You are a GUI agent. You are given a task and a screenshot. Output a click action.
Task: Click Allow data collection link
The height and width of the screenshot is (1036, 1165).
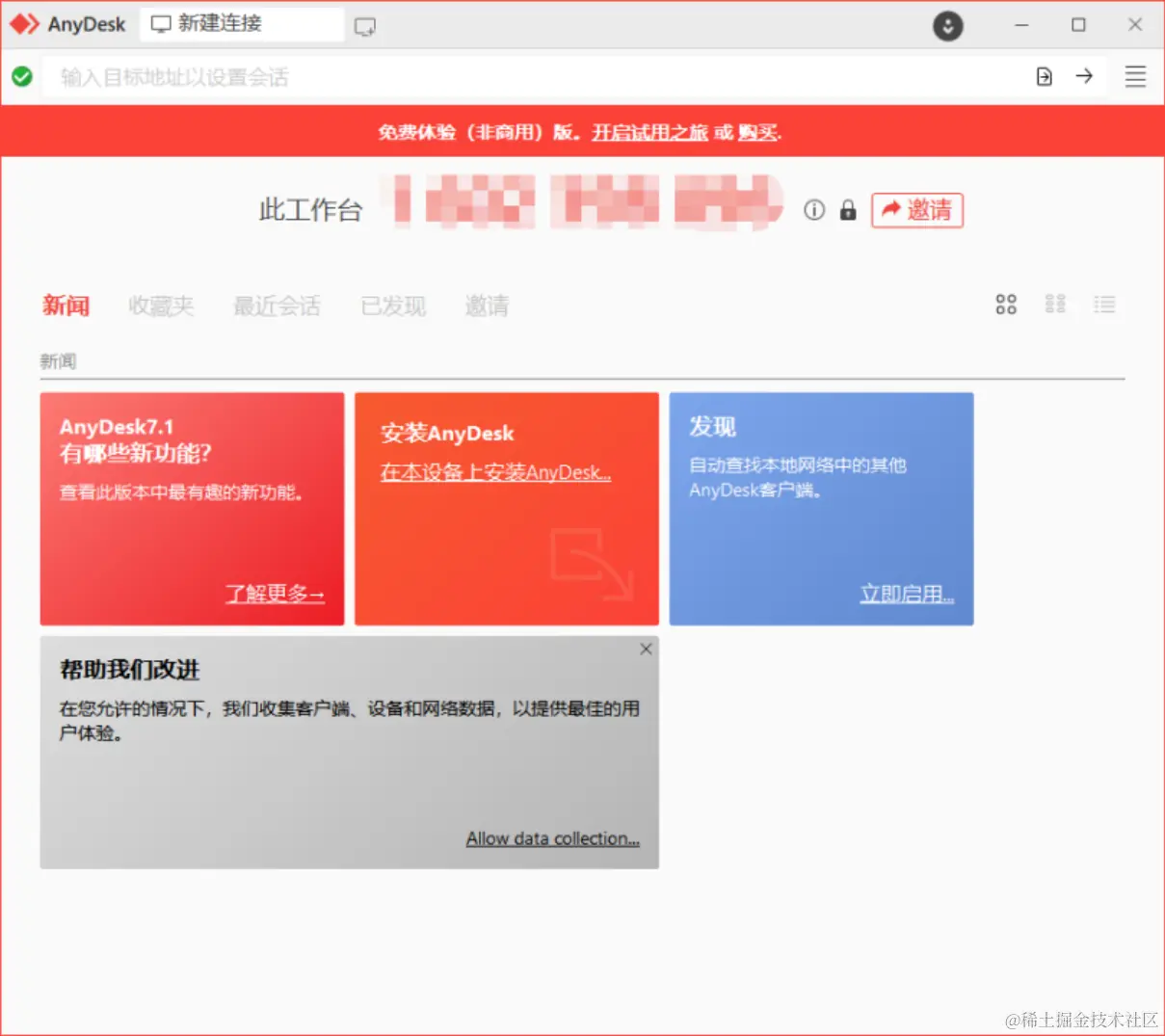[552, 838]
